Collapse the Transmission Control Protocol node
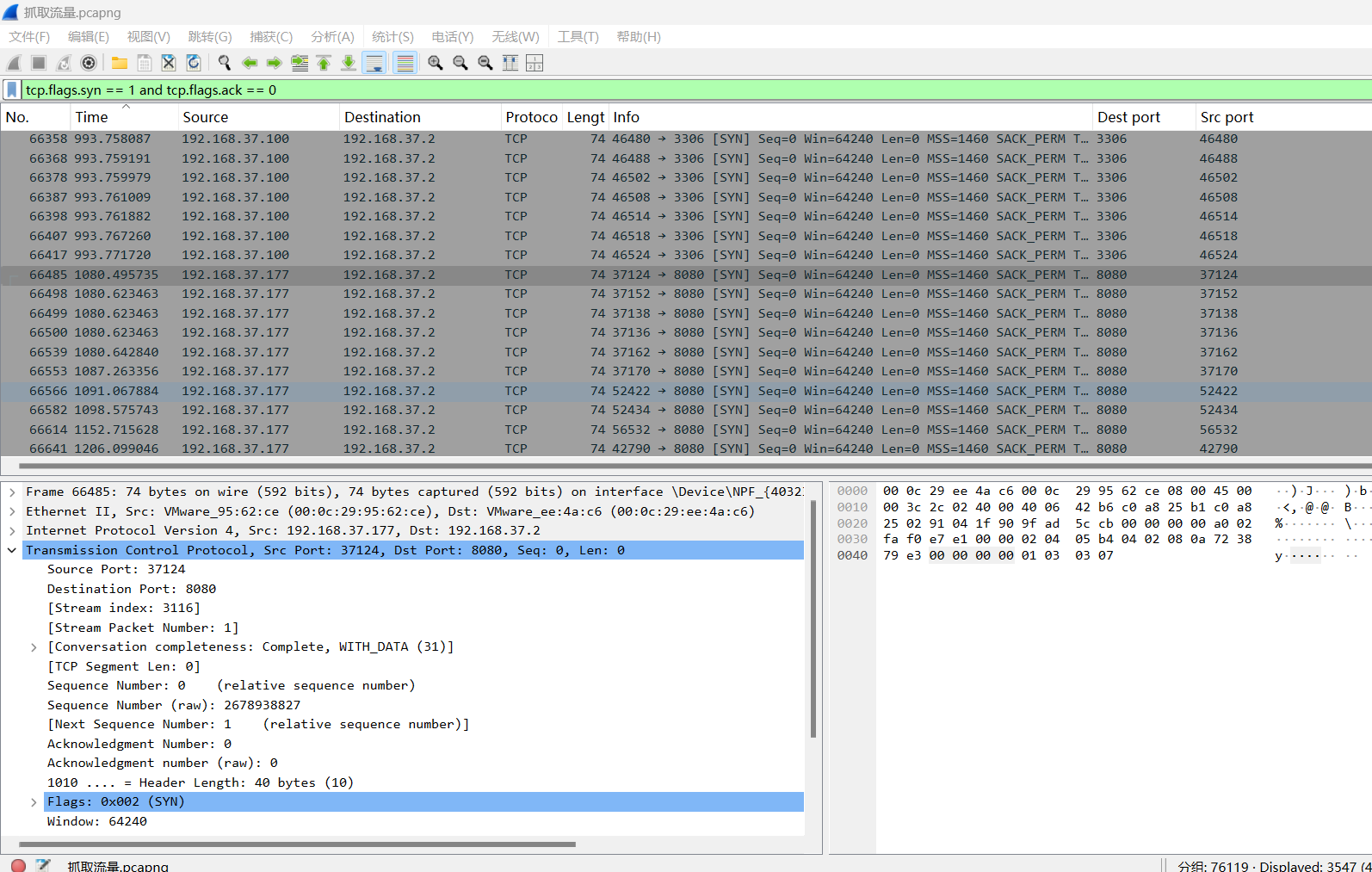 (12, 550)
